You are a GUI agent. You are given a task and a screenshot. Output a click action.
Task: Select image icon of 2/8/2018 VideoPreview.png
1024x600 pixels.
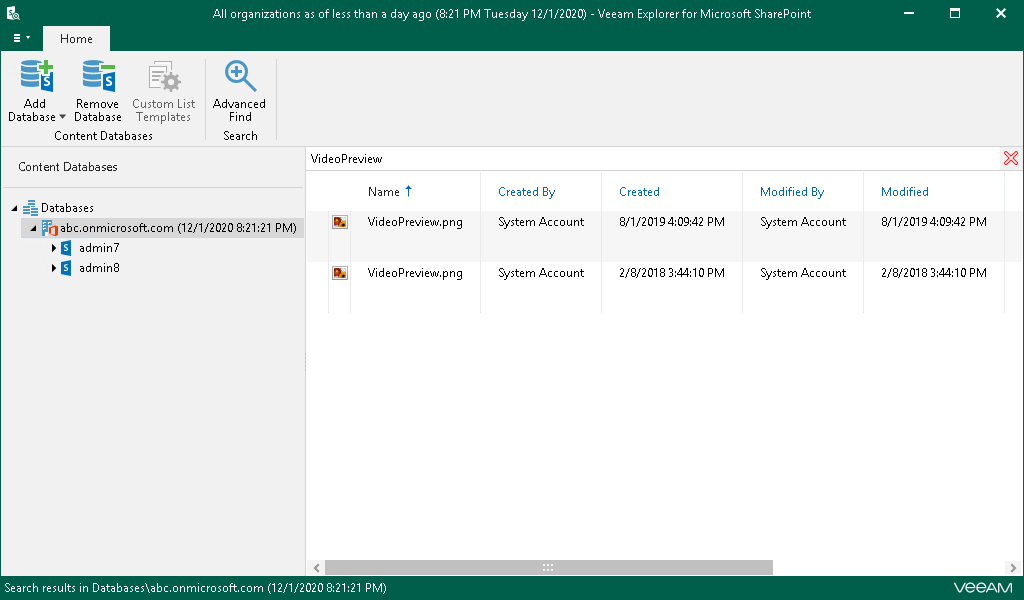tap(340, 273)
